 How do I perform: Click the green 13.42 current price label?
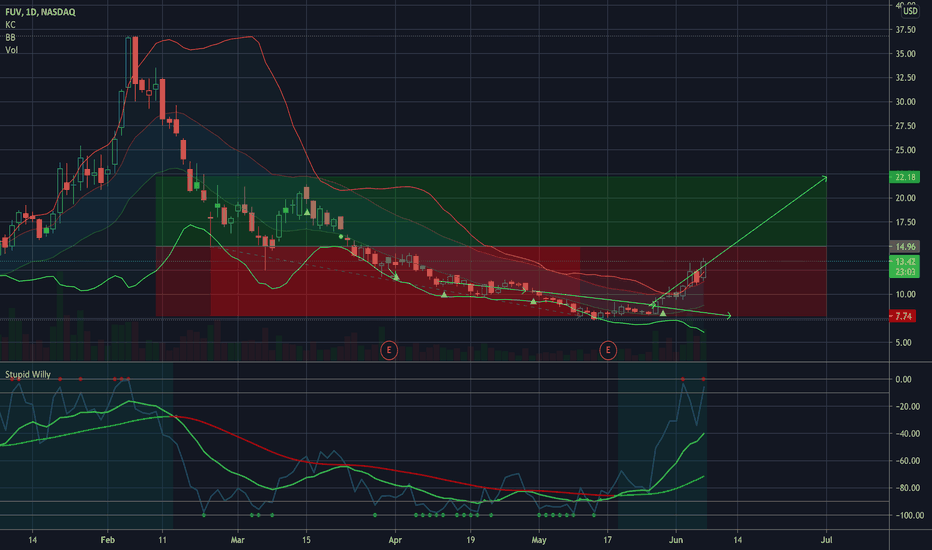click(904, 262)
